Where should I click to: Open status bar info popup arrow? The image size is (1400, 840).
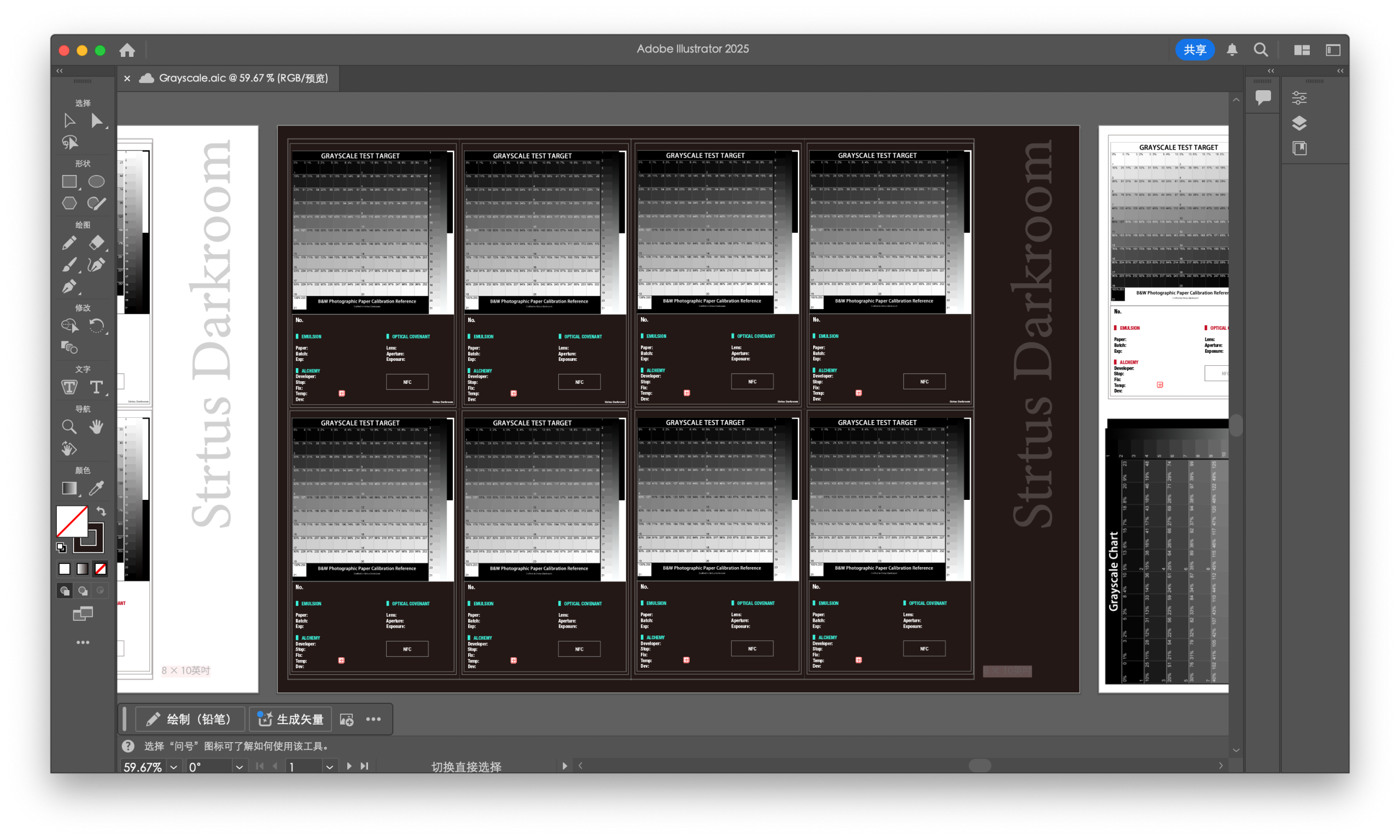tap(564, 766)
